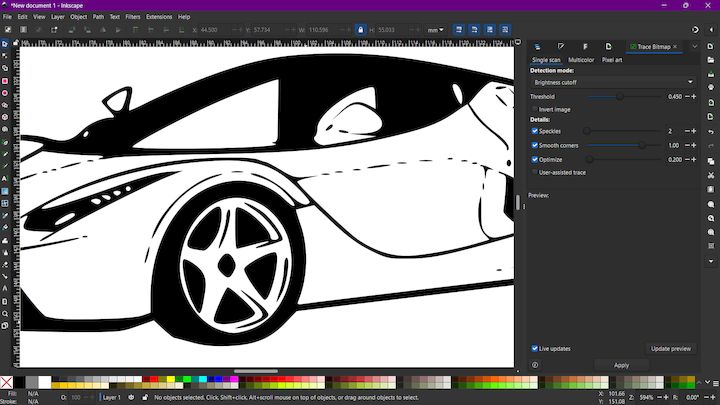Increase the Threshold value with plus
The width and height of the screenshot is (720, 405).
694,96
